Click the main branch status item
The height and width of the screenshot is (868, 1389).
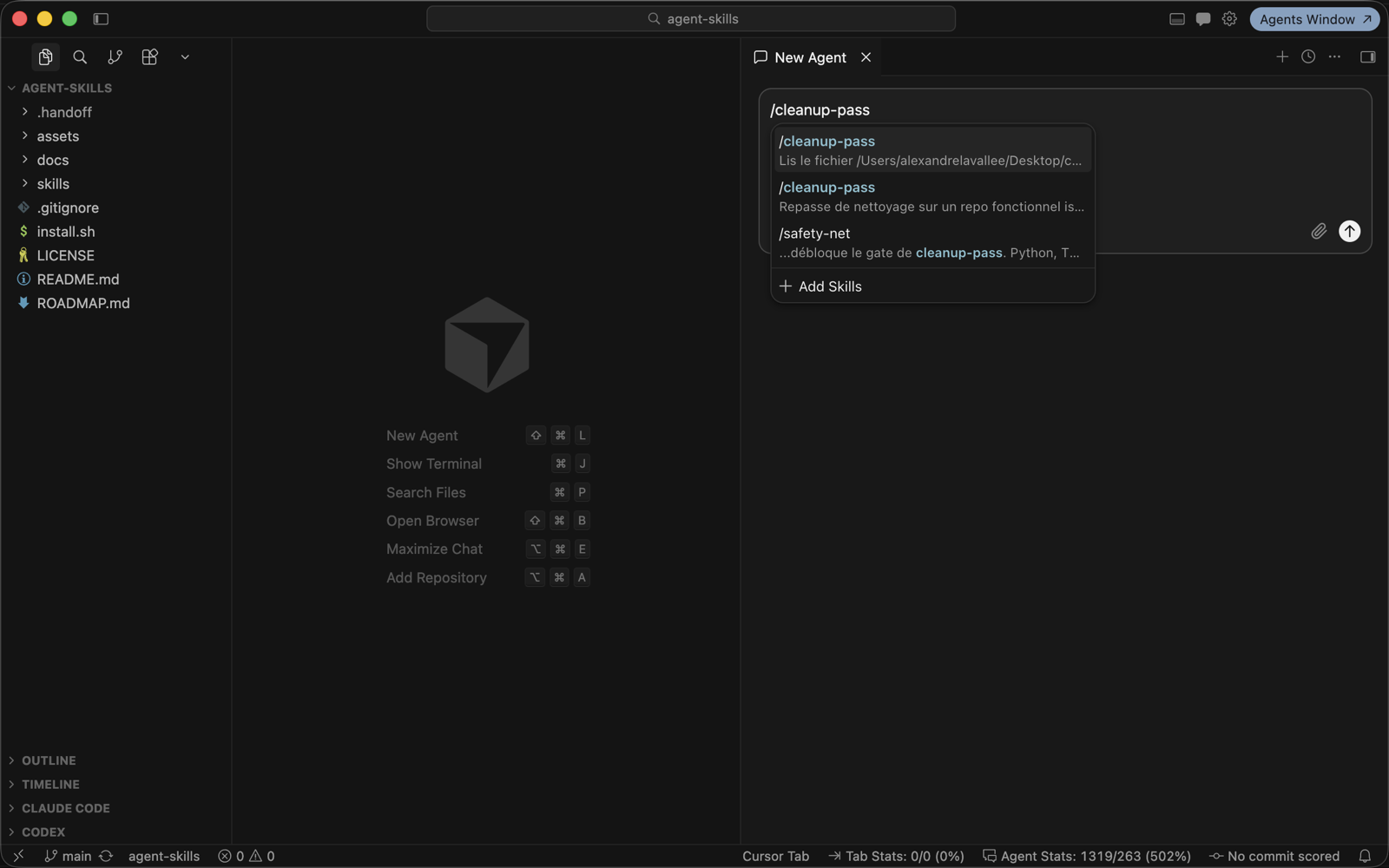[x=69, y=856]
